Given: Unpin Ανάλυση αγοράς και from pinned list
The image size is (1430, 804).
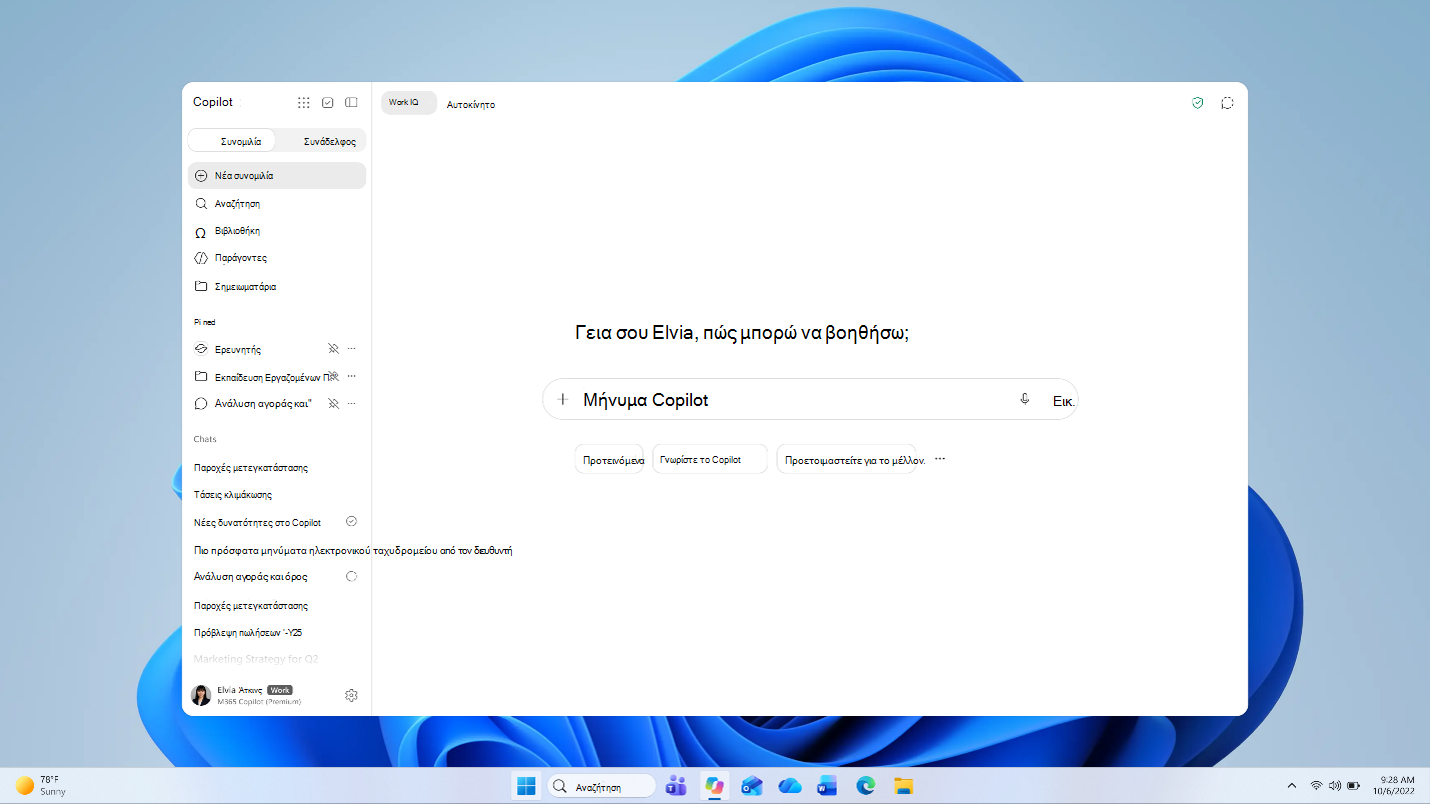Looking at the screenshot, I should point(334,403).
